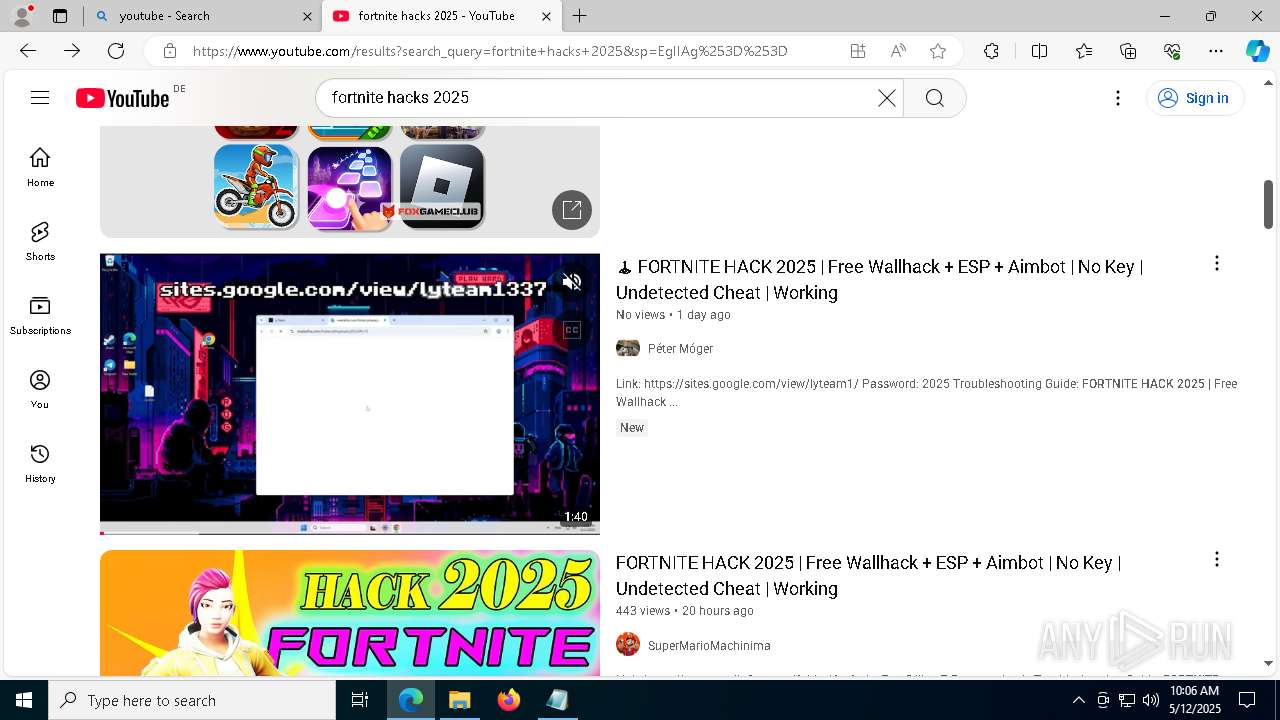Toggle Read aloud in address bar
This screenshot has width=1280, height=720.
pyautogui.click(x=898, y=51)
